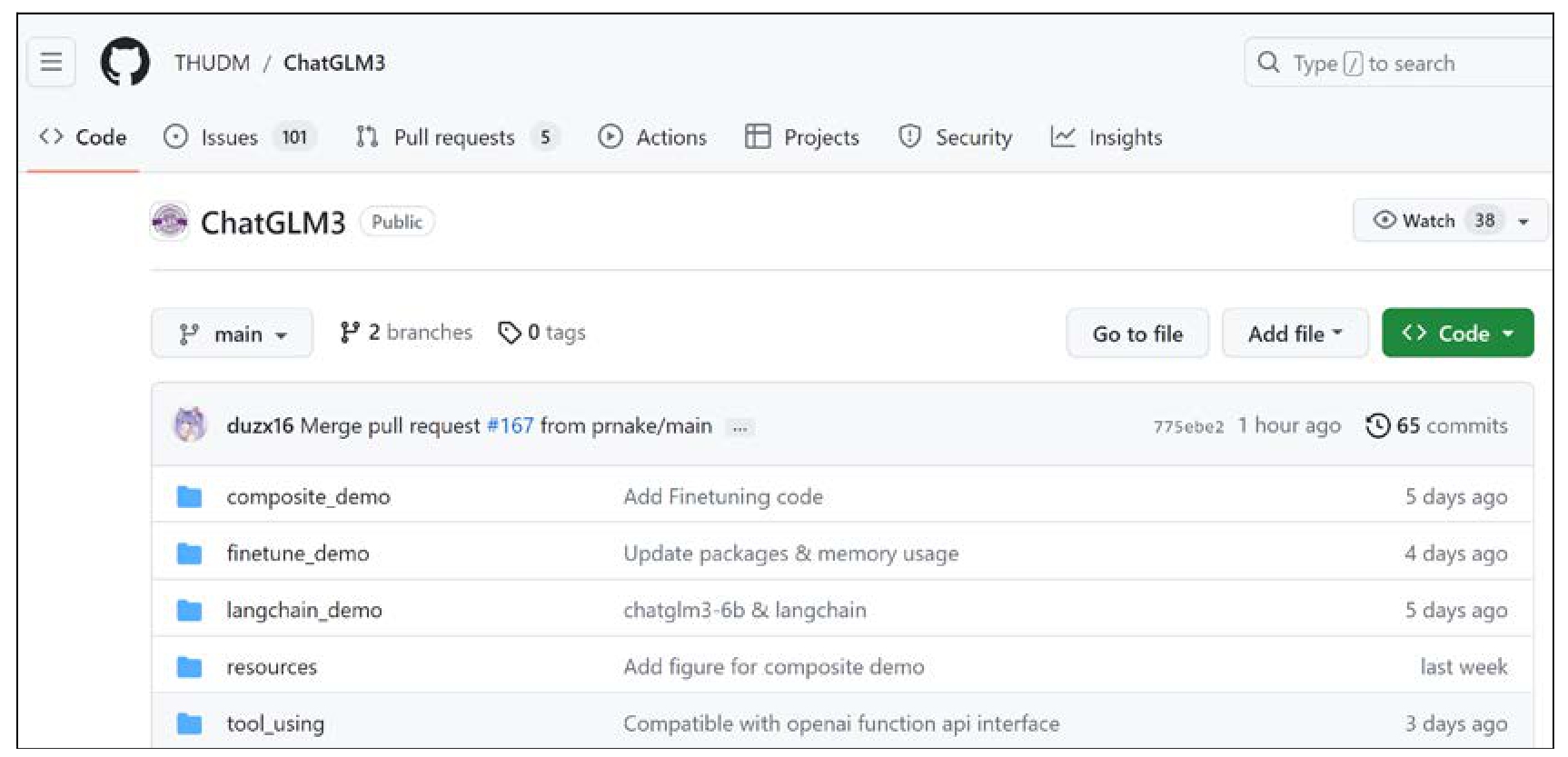Open the Watch notification options arrow
This screenshot has width=1568, height=757.
coord(1523,221)
